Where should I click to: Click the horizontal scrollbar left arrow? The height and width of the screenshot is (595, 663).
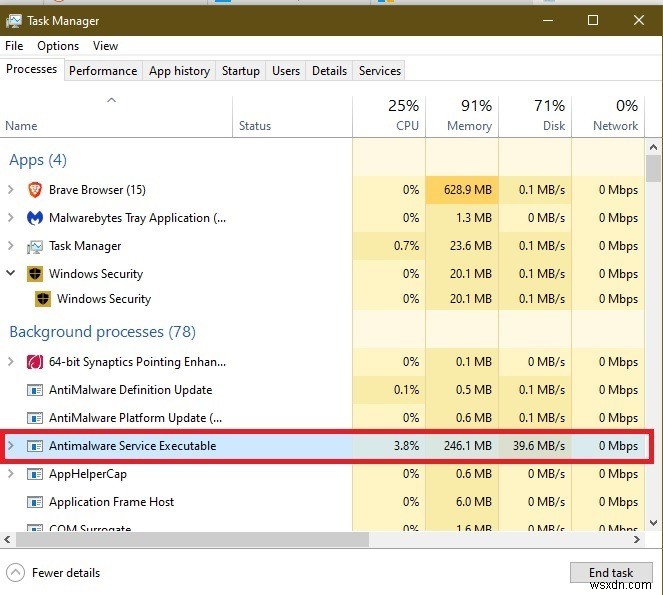(7, 540)
